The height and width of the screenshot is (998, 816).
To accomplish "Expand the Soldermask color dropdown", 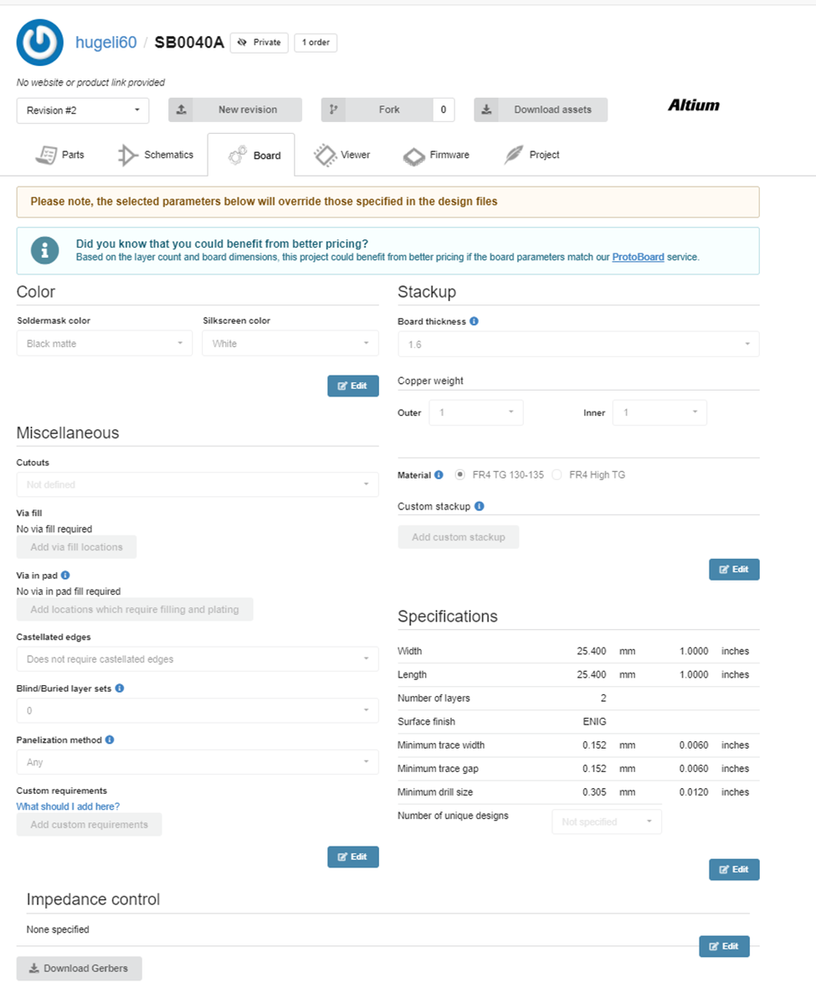I will click(x=104, y=344).
